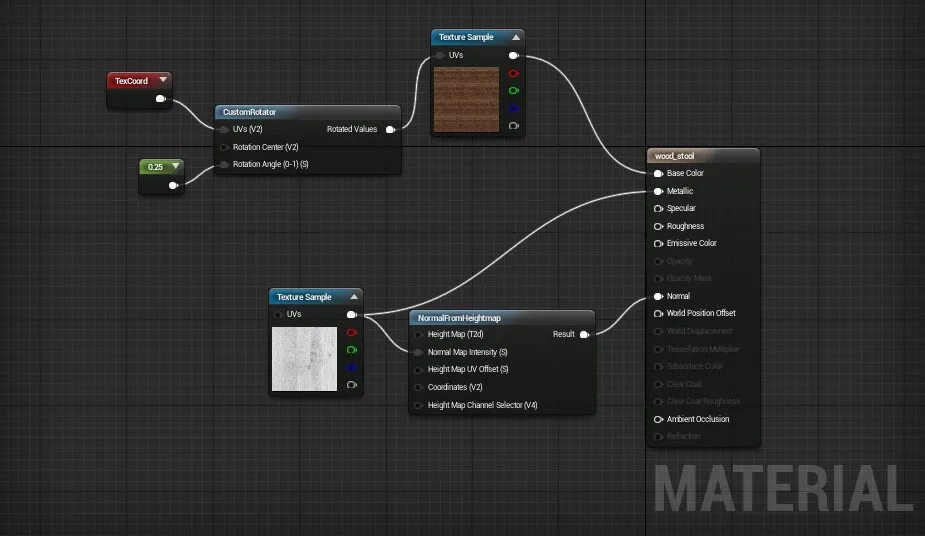Click red channel pin on grey Texture Sample
This screenshot has height=536, width=925.
point(352,333)
